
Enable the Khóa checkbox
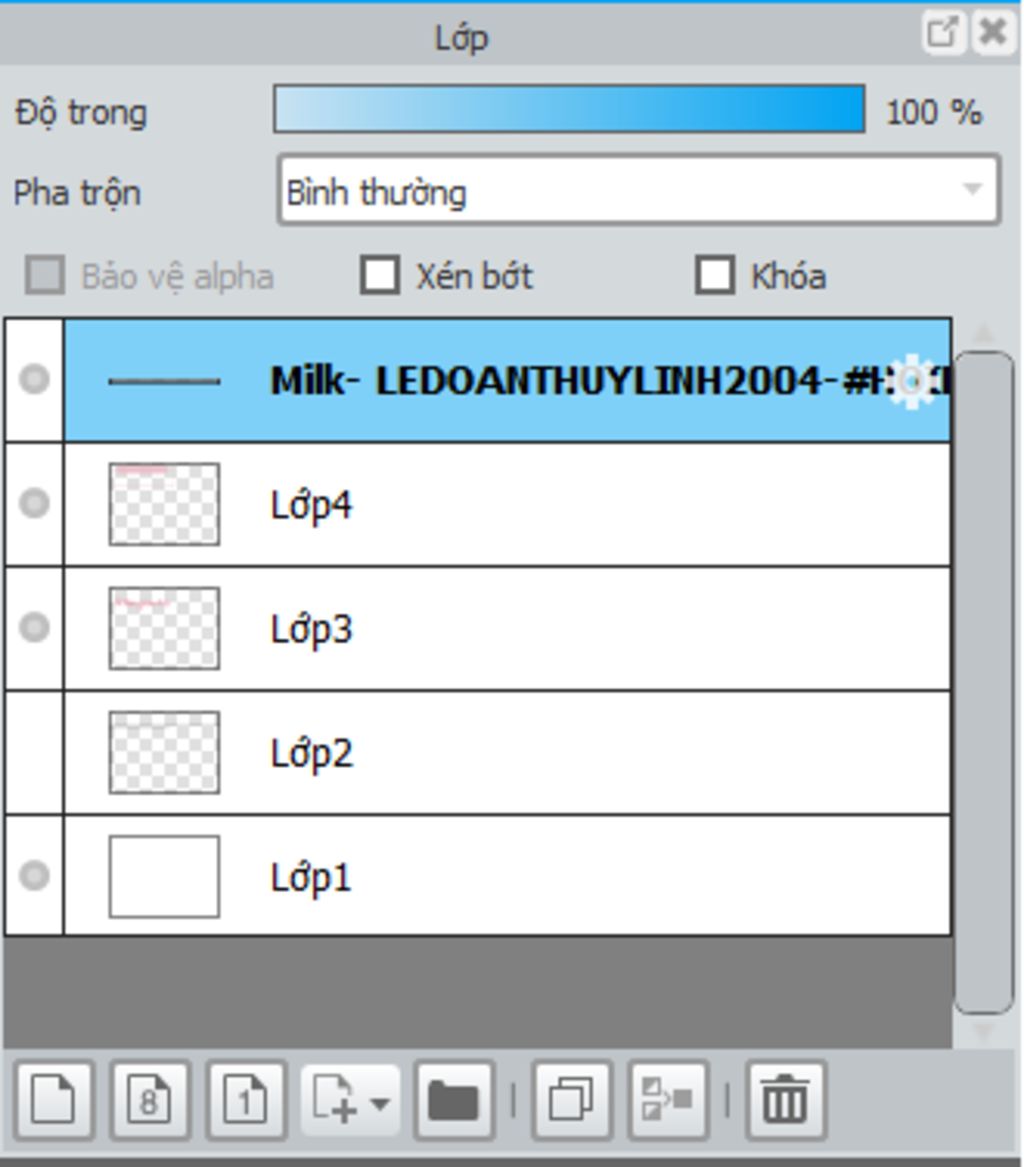tap(714, 275)
